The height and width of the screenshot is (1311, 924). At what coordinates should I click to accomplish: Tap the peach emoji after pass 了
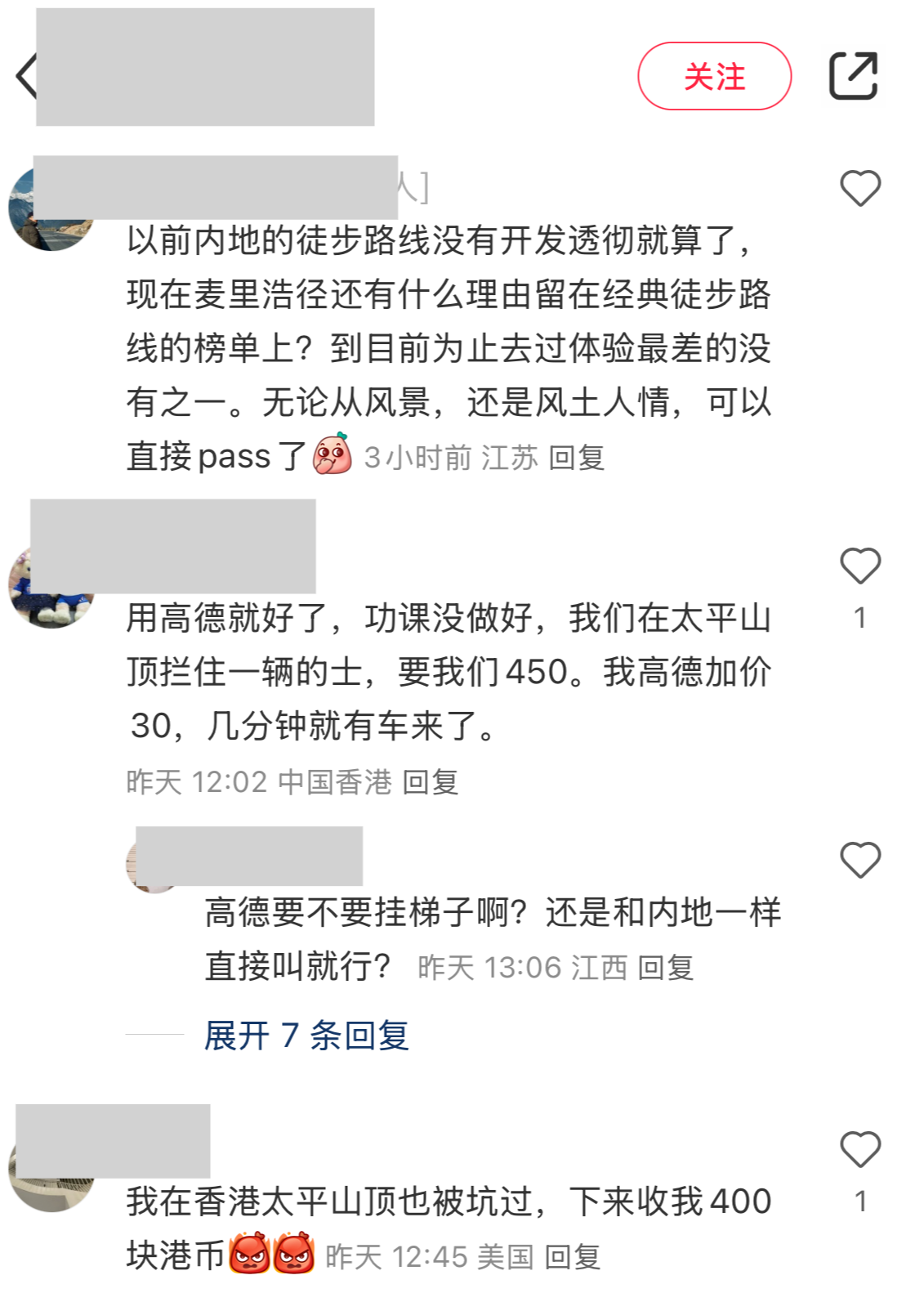tap(333, 454)
